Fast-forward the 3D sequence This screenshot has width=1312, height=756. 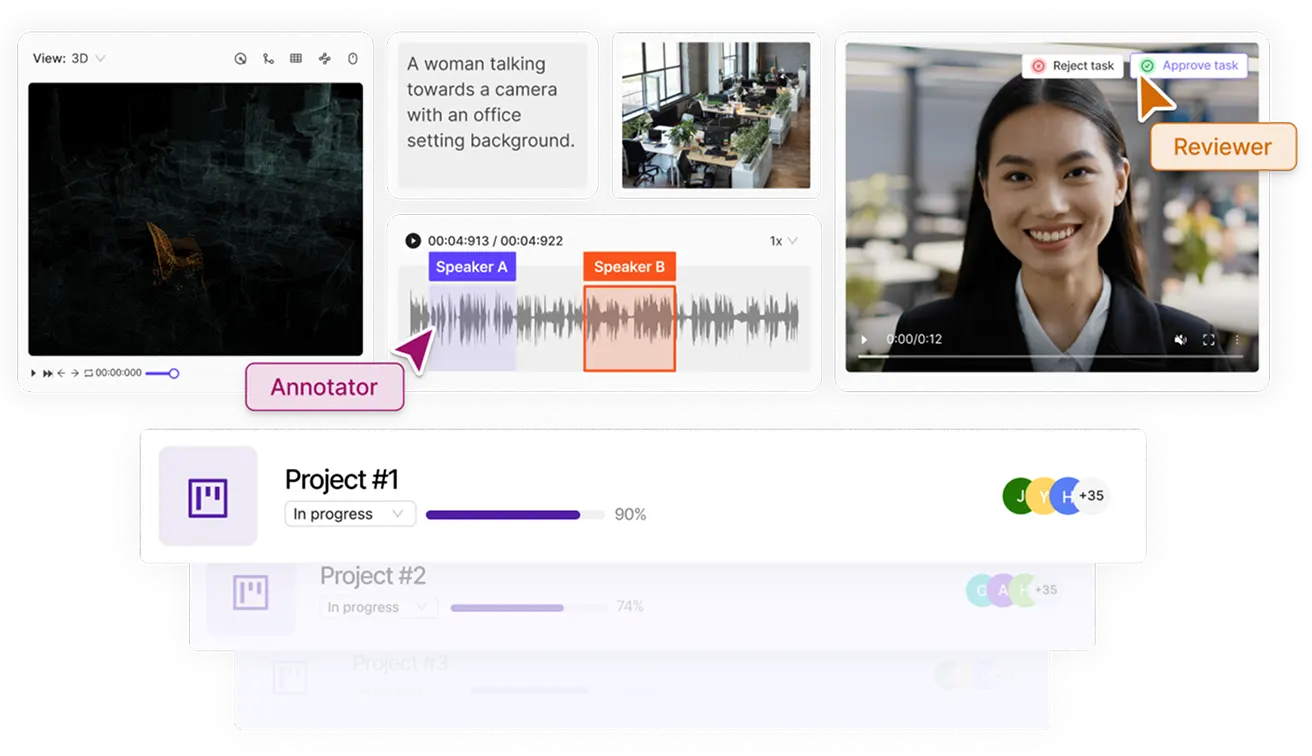coord(47,373)
